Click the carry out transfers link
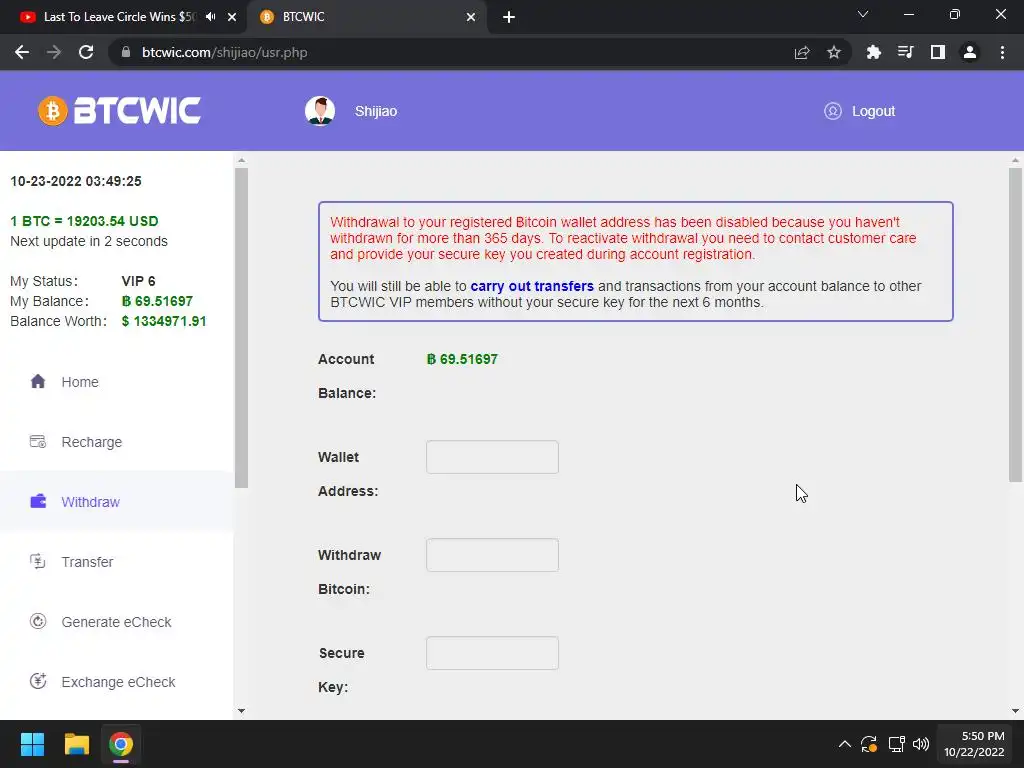 pyautogui.click(x=532, y=286)
